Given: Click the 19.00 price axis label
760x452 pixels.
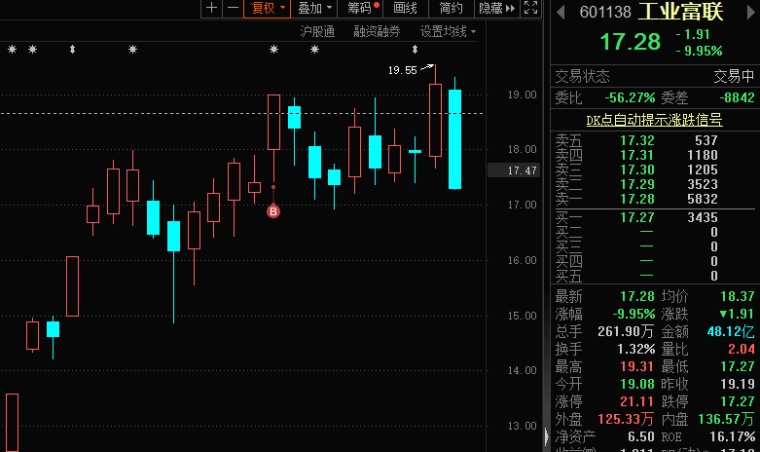Looking at the screenshot, I should point(522,94).
